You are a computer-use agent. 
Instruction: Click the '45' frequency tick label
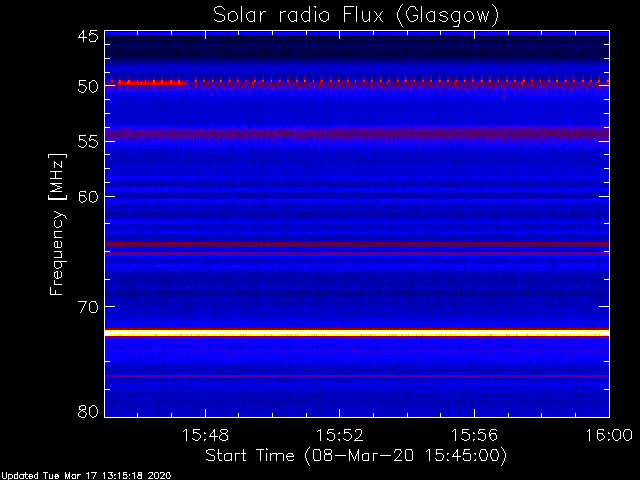click(x=88, y=36)
